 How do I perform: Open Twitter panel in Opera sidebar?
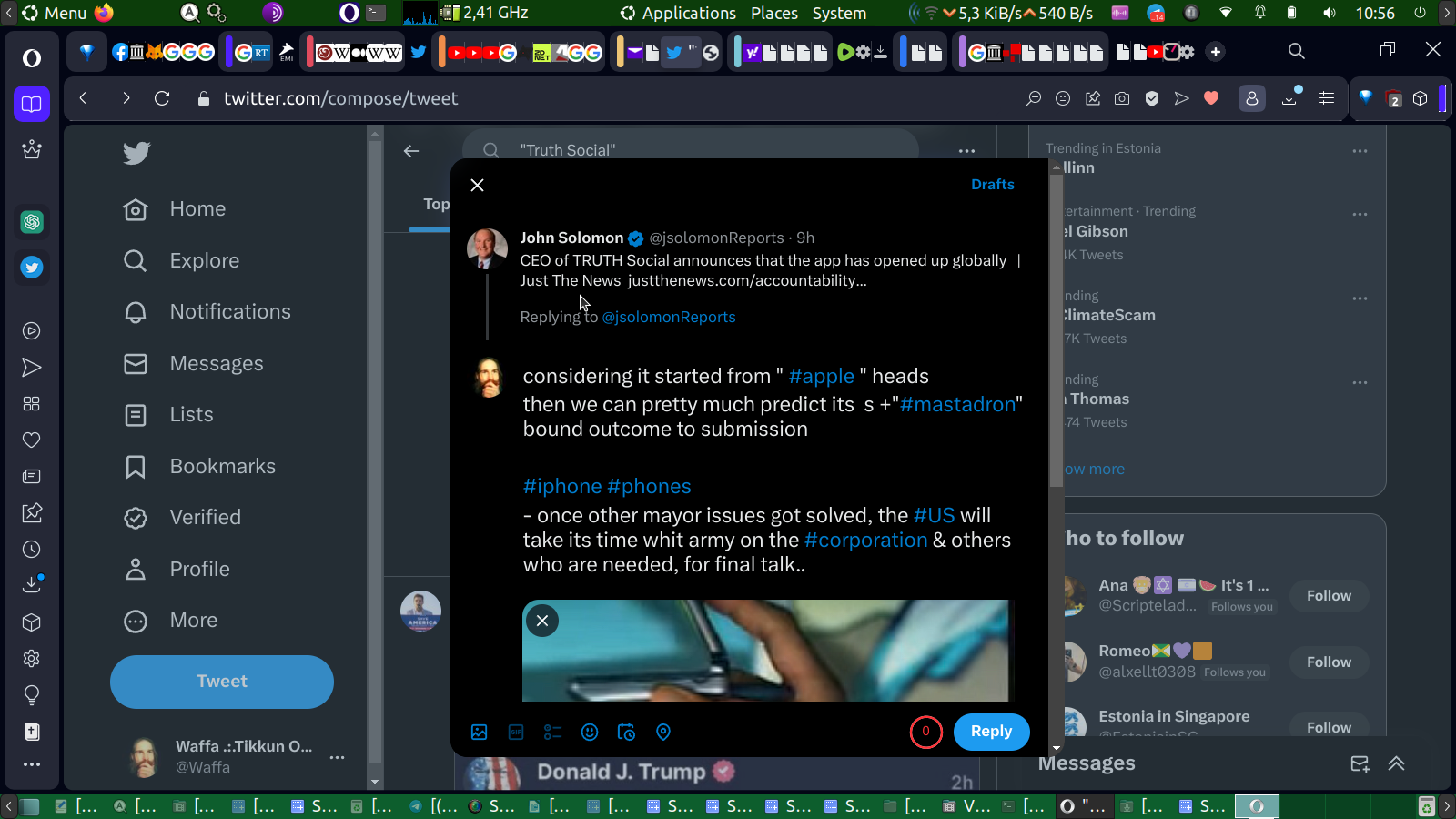click(32, 268)
